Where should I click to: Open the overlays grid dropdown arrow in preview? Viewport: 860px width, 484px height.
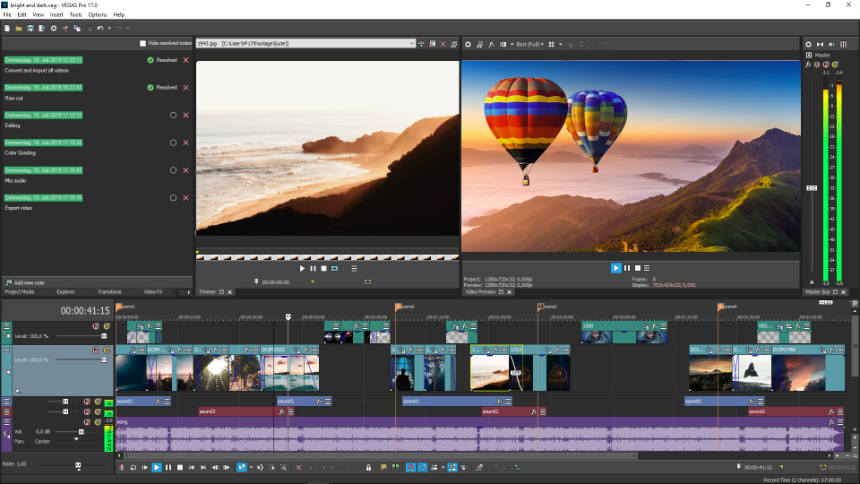(x=560, y=44)
